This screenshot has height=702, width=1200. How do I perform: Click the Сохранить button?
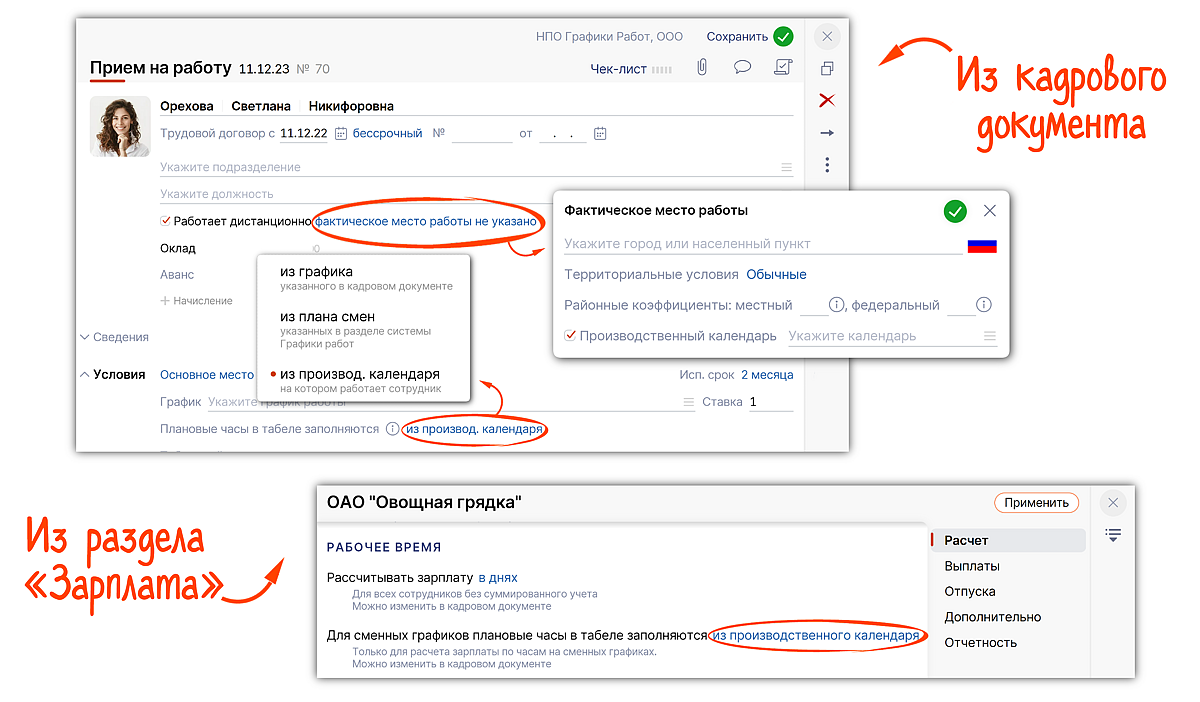(749, 37)
